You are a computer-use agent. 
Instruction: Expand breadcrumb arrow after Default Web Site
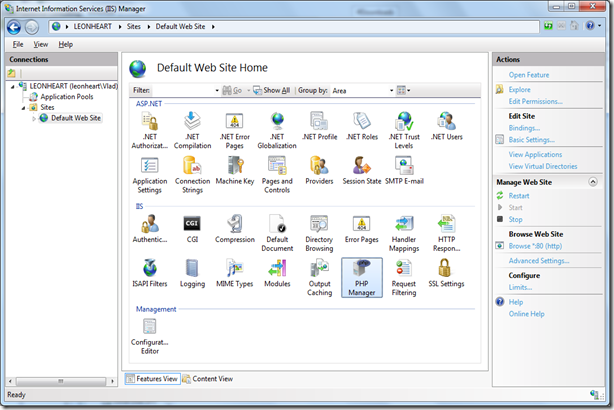(213, 27)
